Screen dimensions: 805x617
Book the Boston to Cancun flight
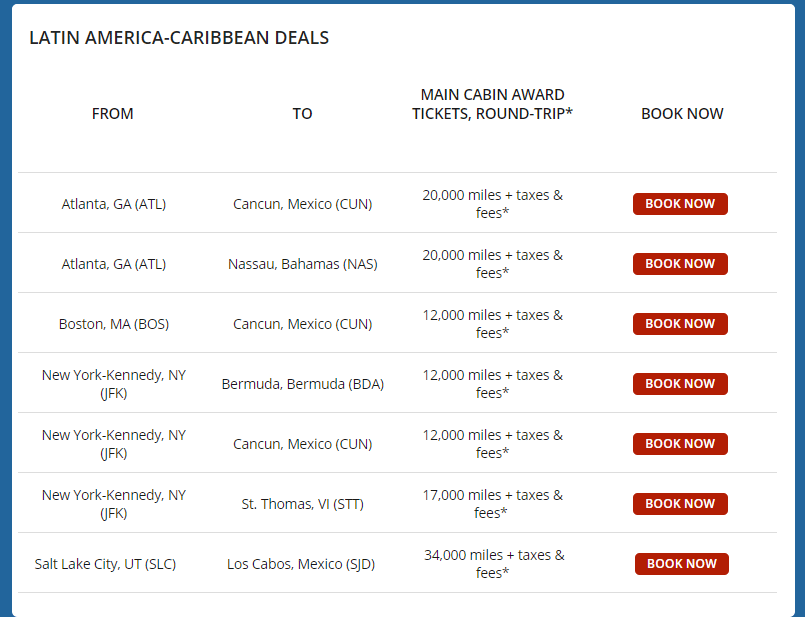point(680,324)
